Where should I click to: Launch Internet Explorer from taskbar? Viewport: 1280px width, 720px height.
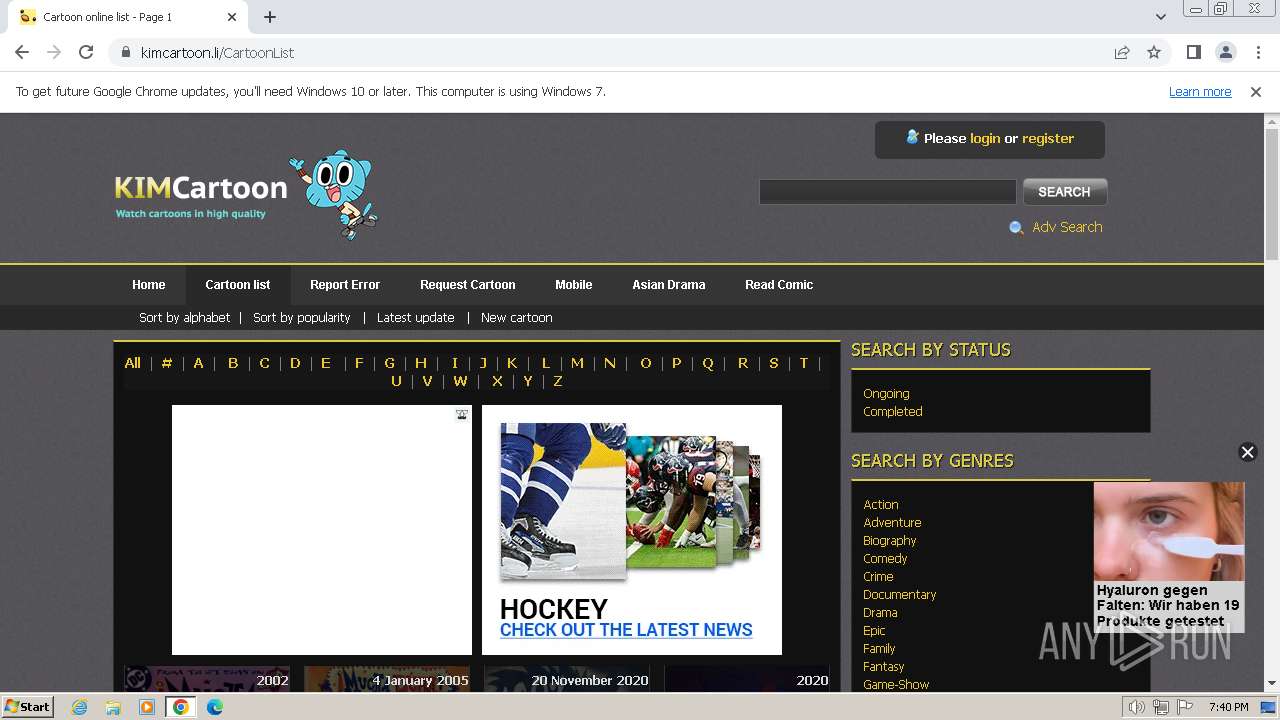[79, 707]
